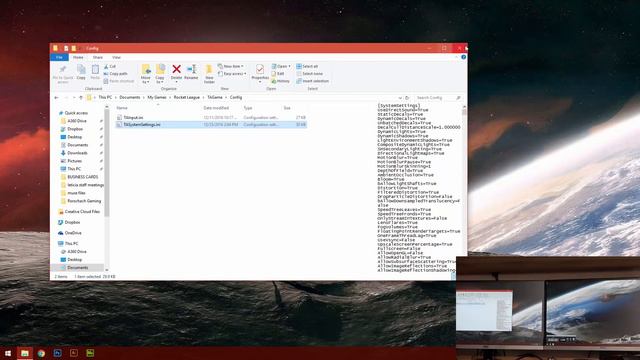Delete the selected file with red X
The image size is (640, 360).
[x=176, y=72]
